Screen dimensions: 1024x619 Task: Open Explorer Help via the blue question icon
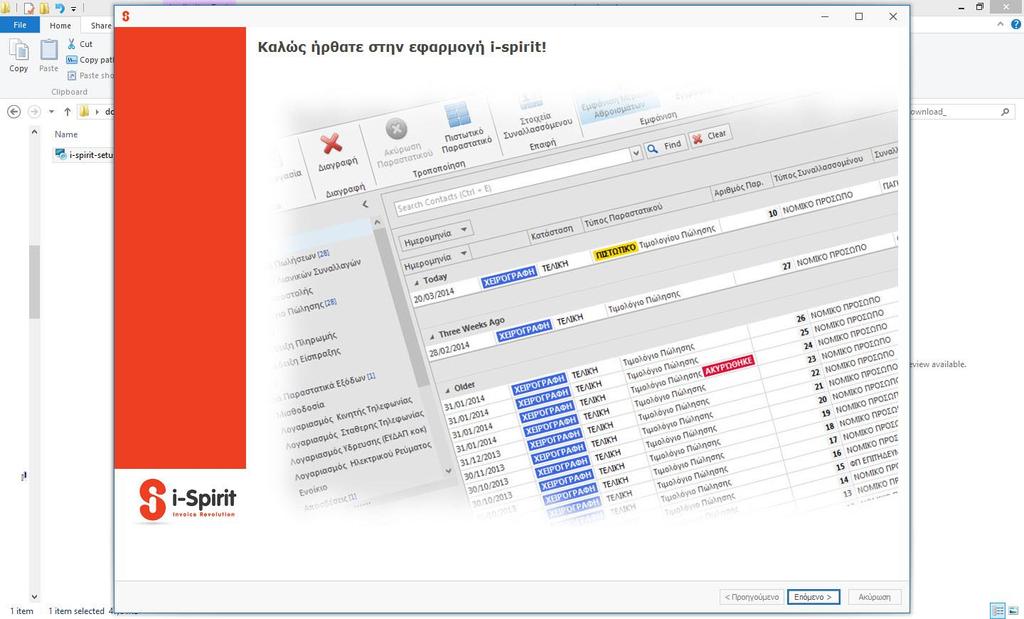point(1016,24)
